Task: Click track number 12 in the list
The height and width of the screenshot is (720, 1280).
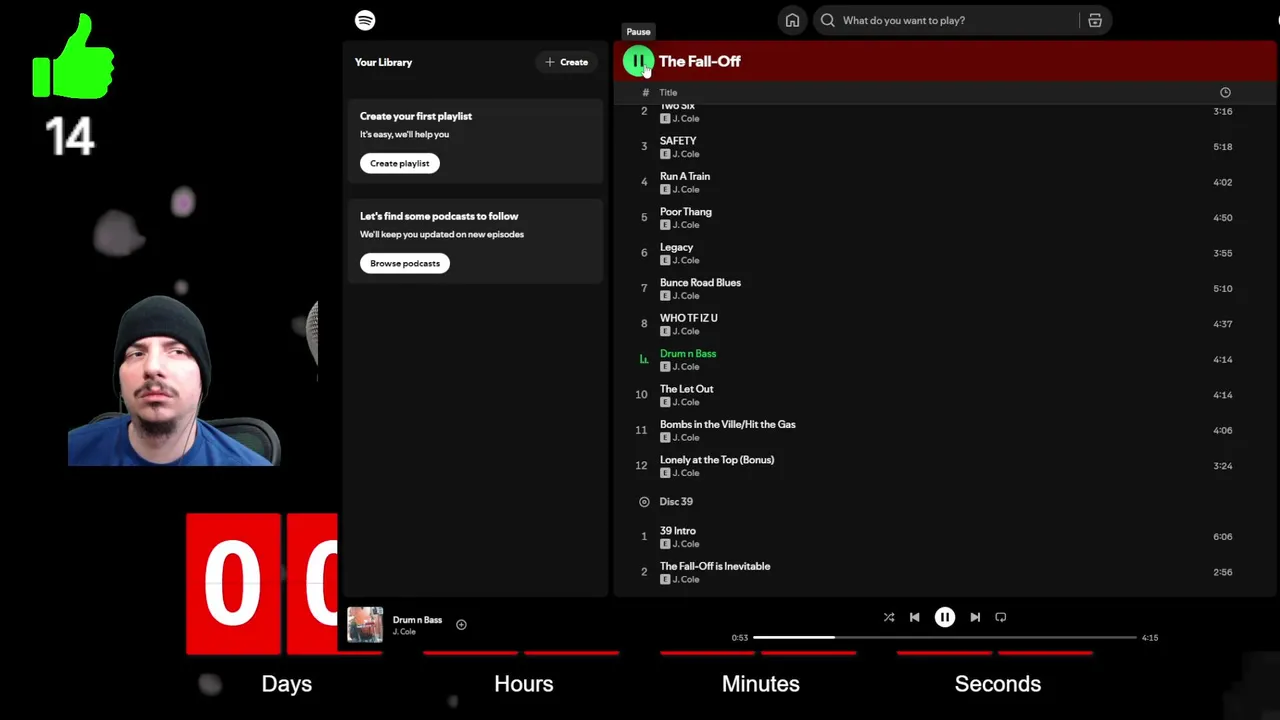Action: pos(641,466)
